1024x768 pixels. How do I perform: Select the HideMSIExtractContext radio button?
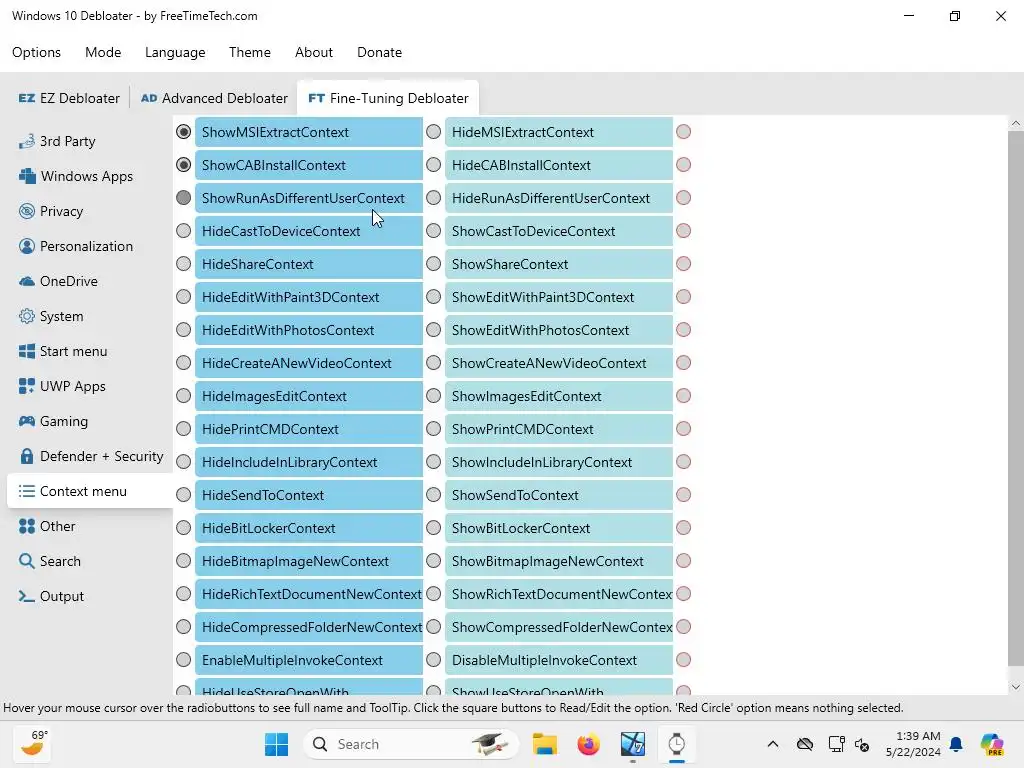pyautogui.click(x=434, y=132)
